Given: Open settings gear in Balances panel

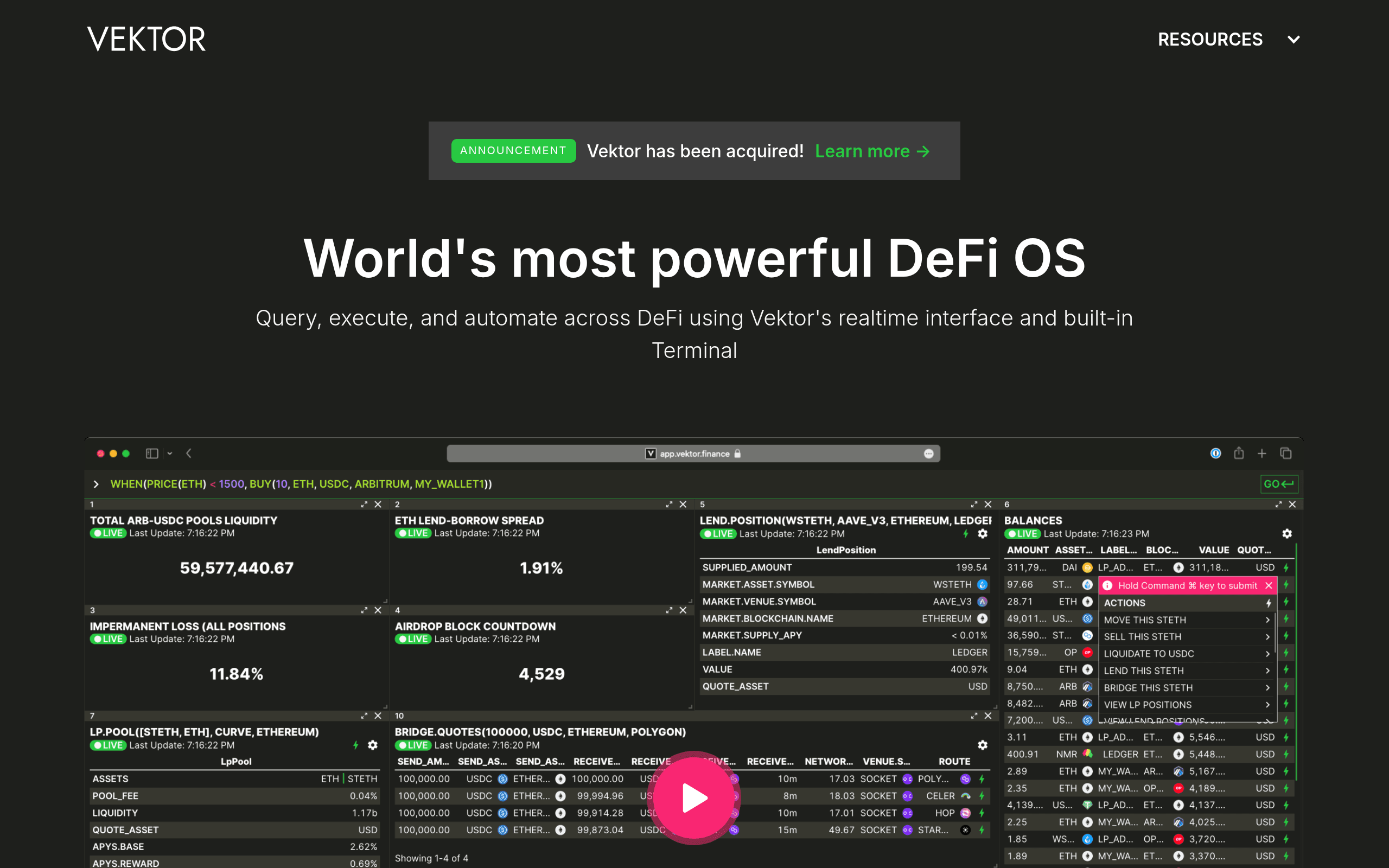Looking at the screenshot, I should click(1287, 534).
